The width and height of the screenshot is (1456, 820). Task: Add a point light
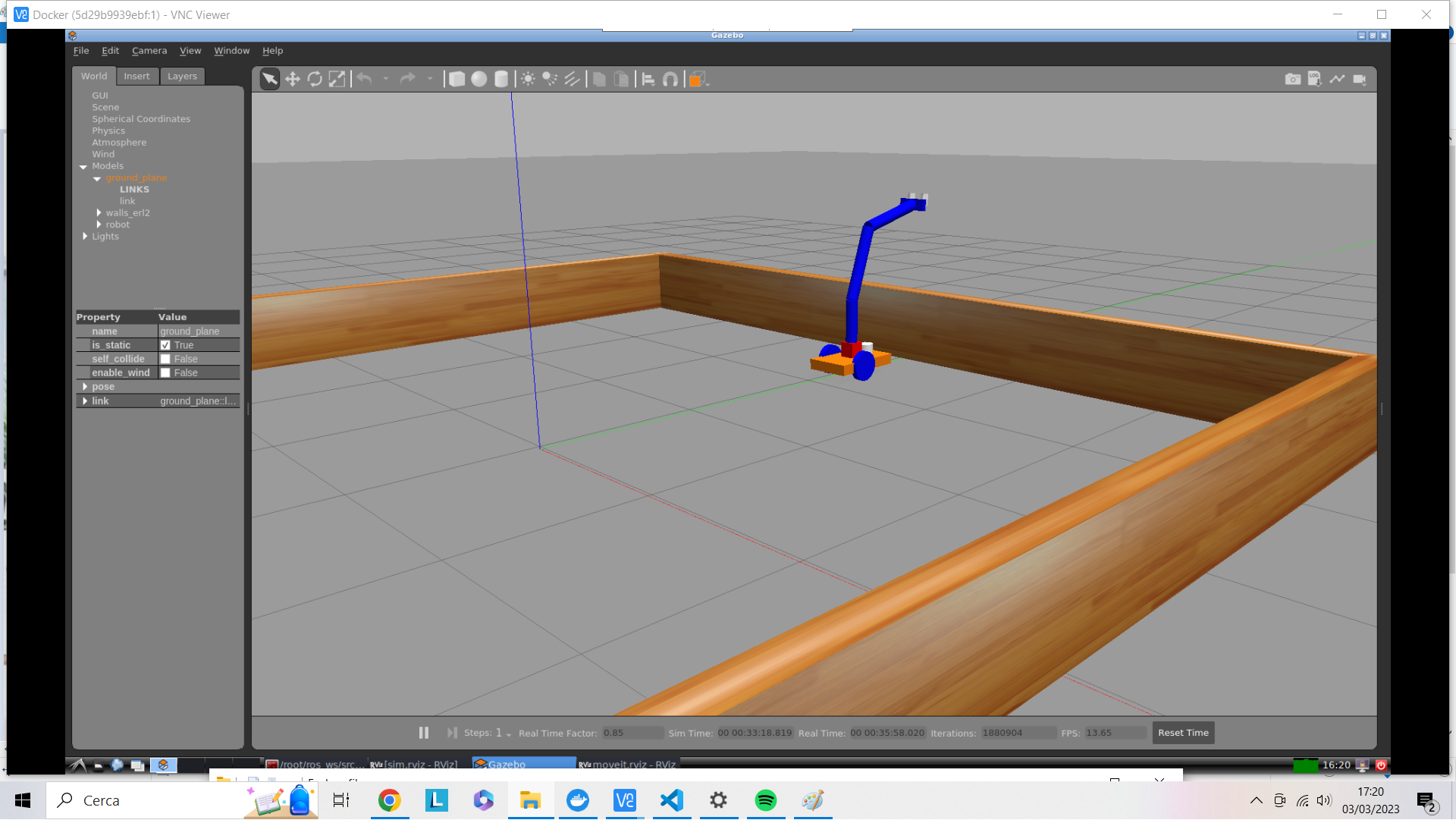coord(529,79)
